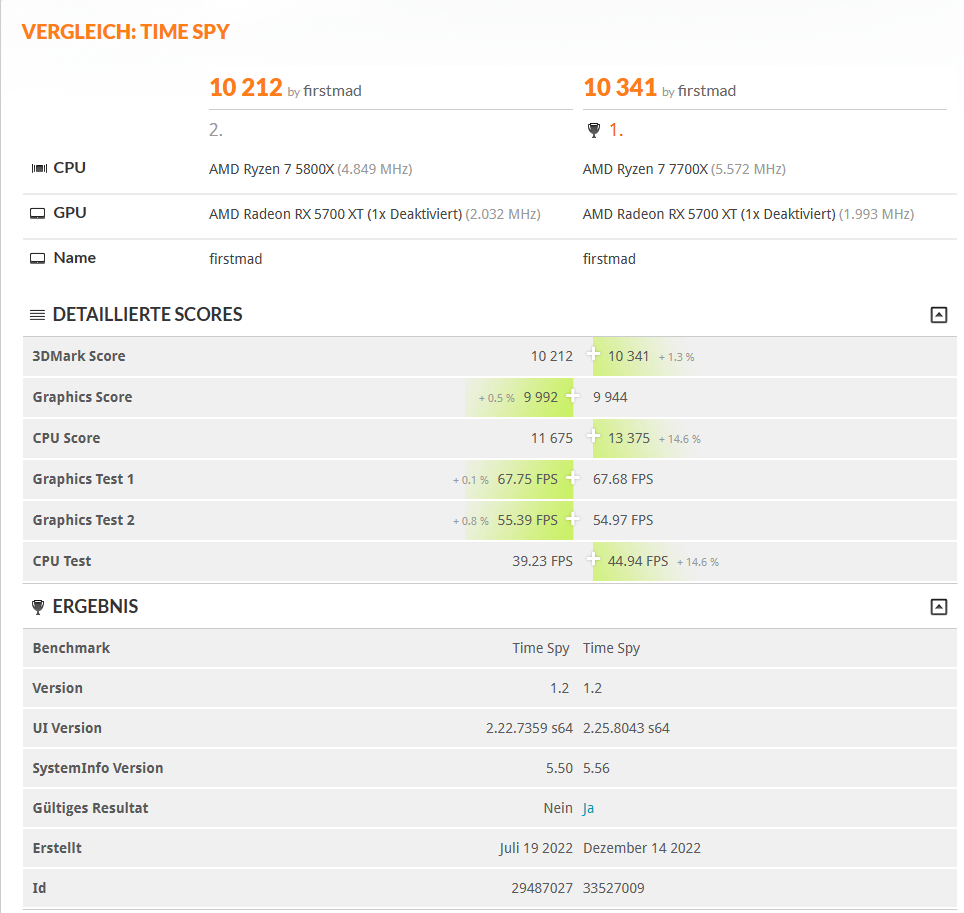Click the orange '1.' rank label
Image resolution: width=964 pixels, height=913 pixels.
tap(616, 130)
